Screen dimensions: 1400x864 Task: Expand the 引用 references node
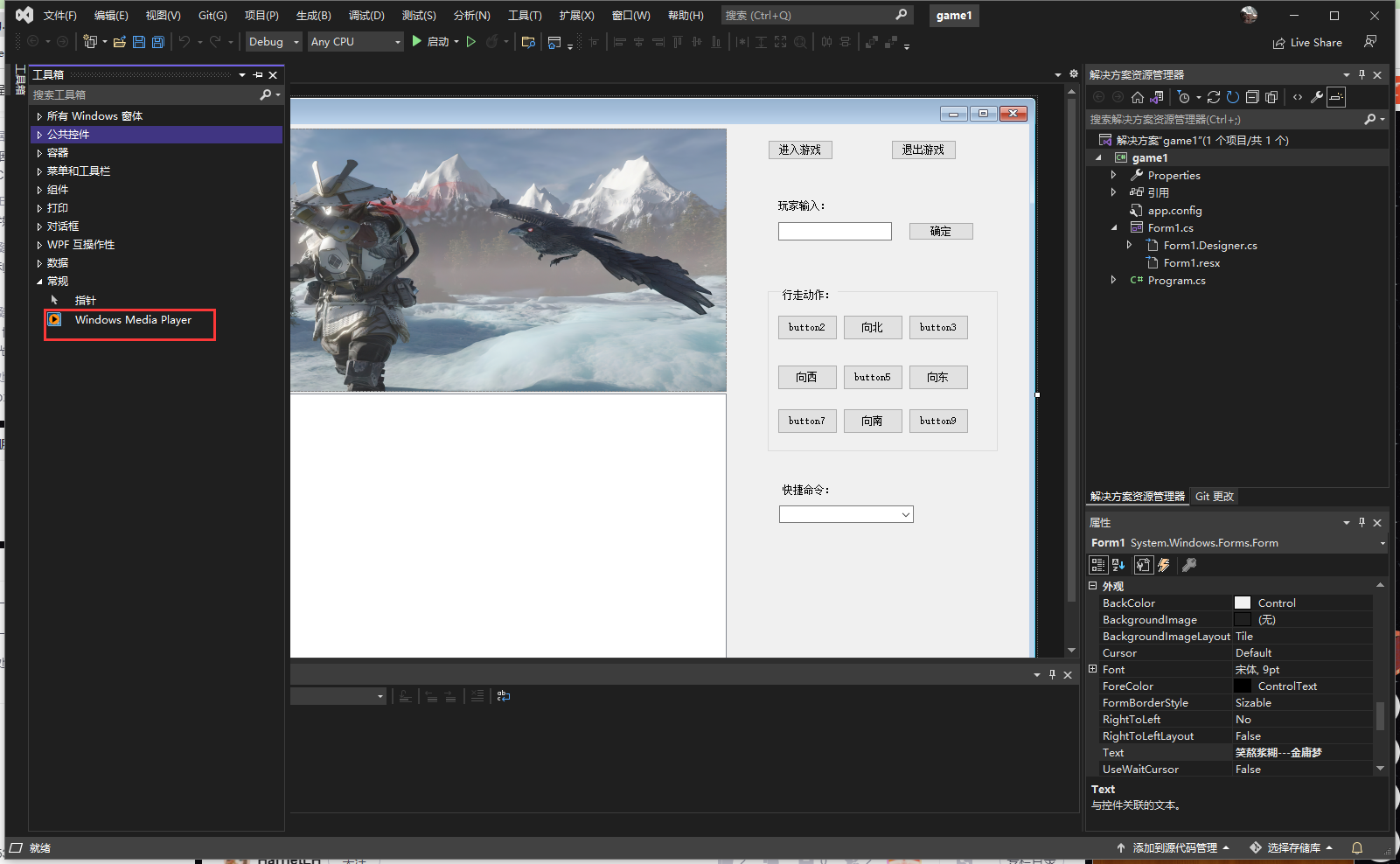pos(1113,192)
